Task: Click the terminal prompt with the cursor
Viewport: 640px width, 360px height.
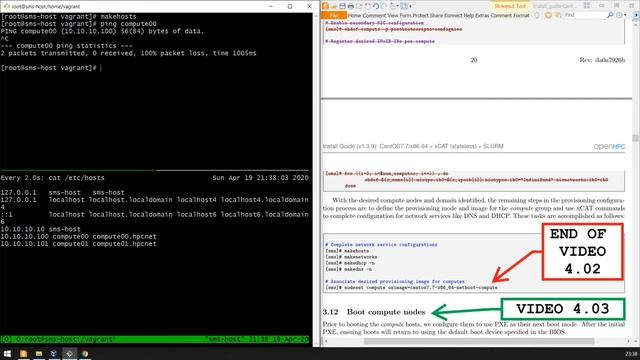Action: click(51, 68)
